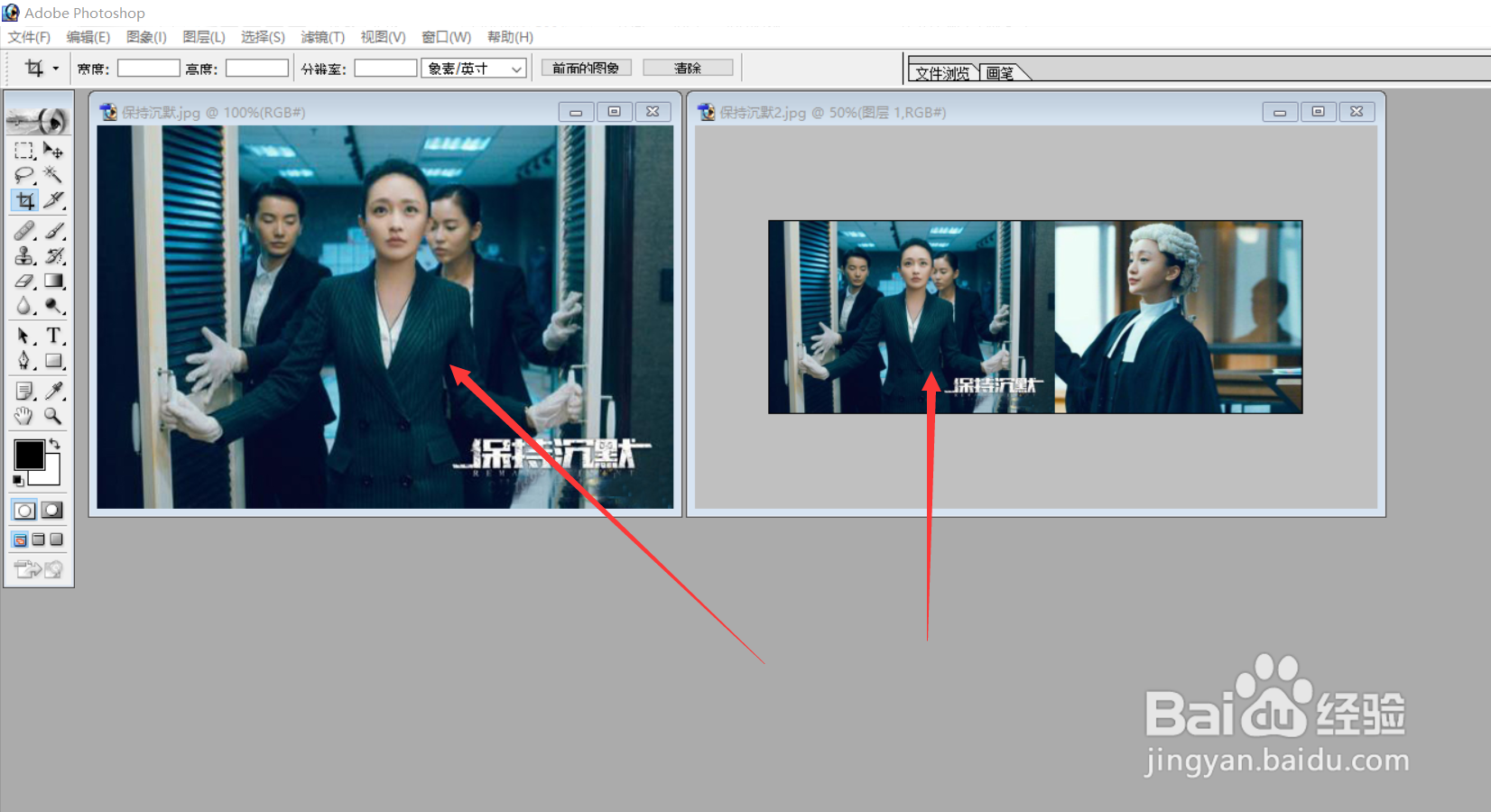
Task: Switch to 文件浏览 tab
Action: [942, 73]
